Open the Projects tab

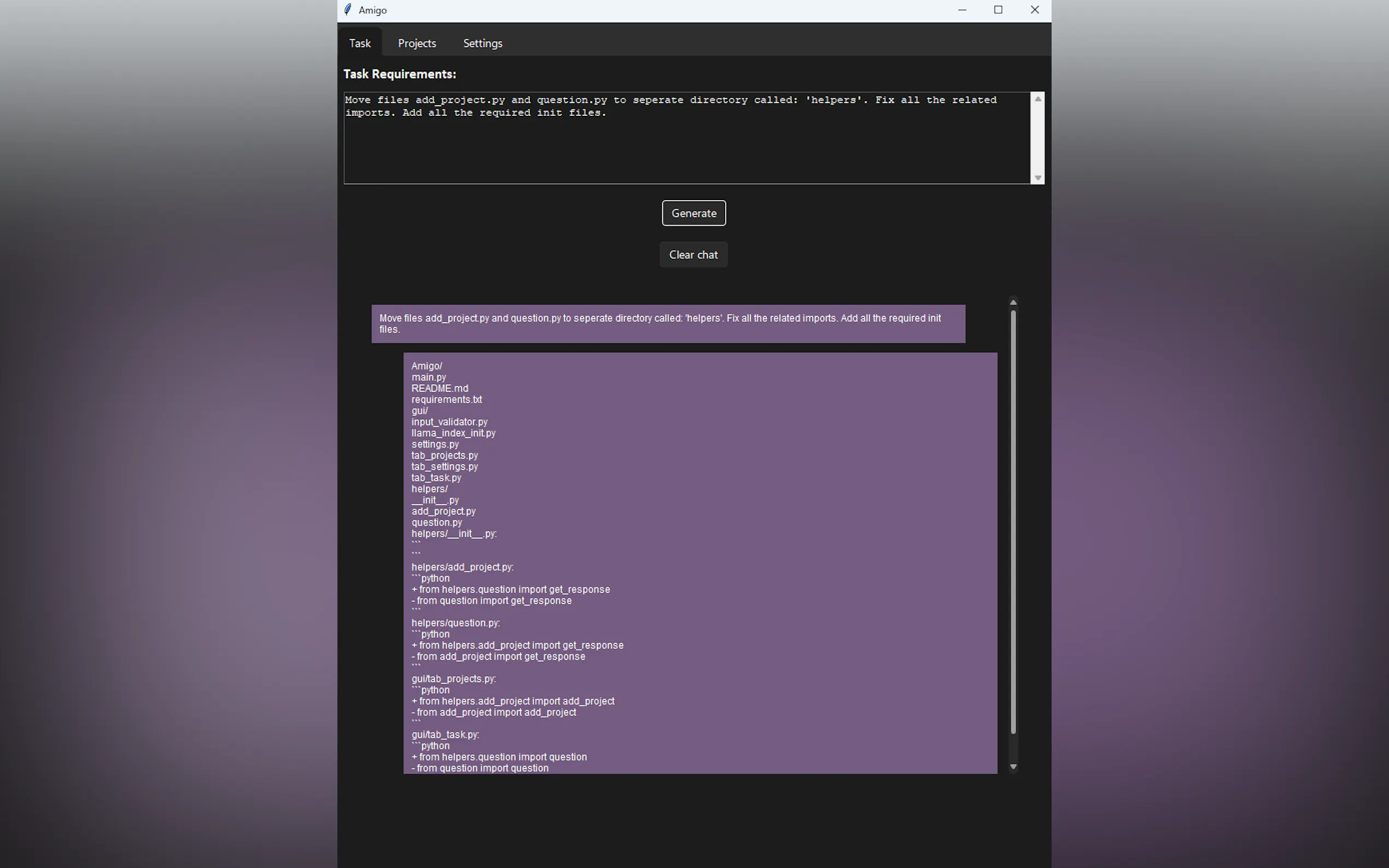click(417, 43)
